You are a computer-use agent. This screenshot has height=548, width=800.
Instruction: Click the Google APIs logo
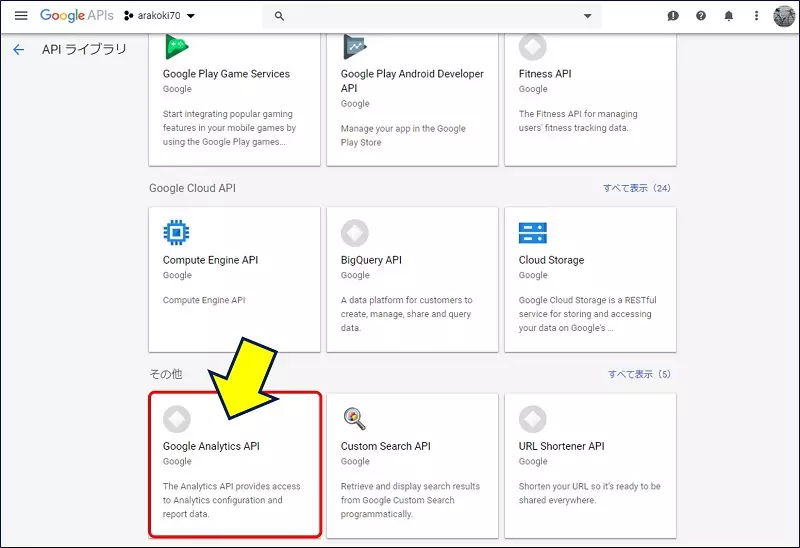[77, 16]
